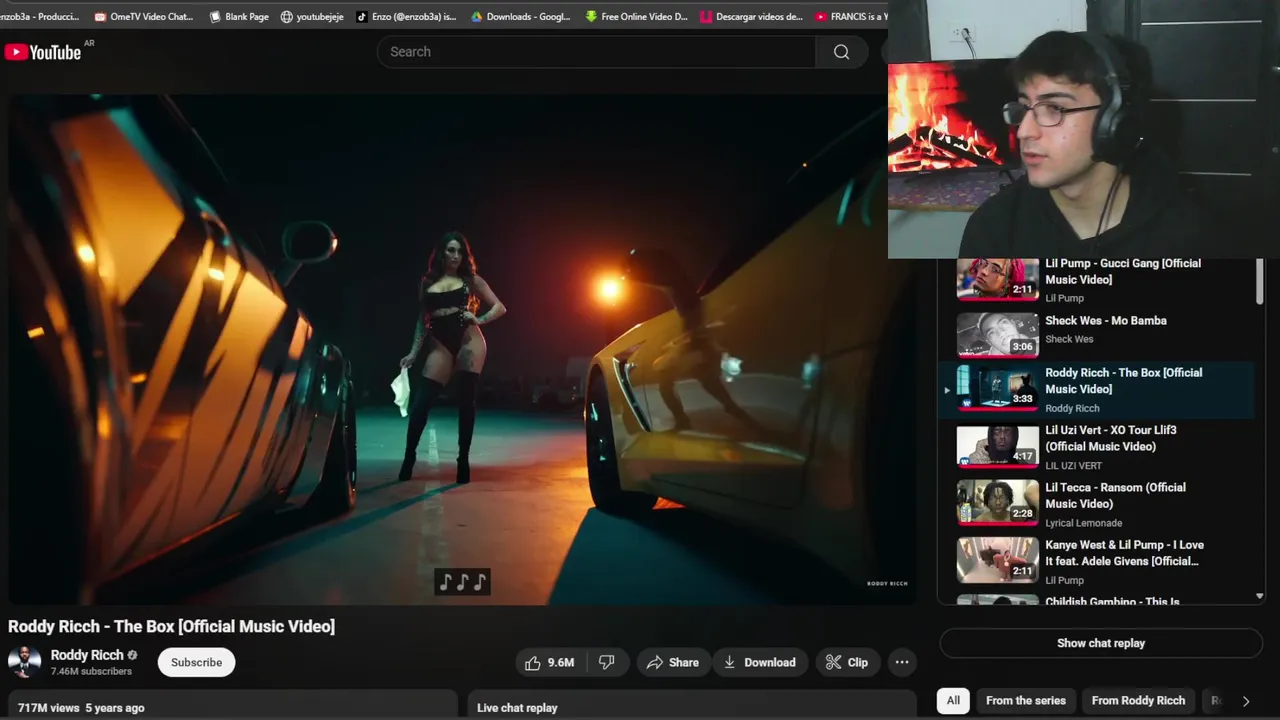
Task: Click playlist scrollbar down arrow
Action: coord(1259,596)
